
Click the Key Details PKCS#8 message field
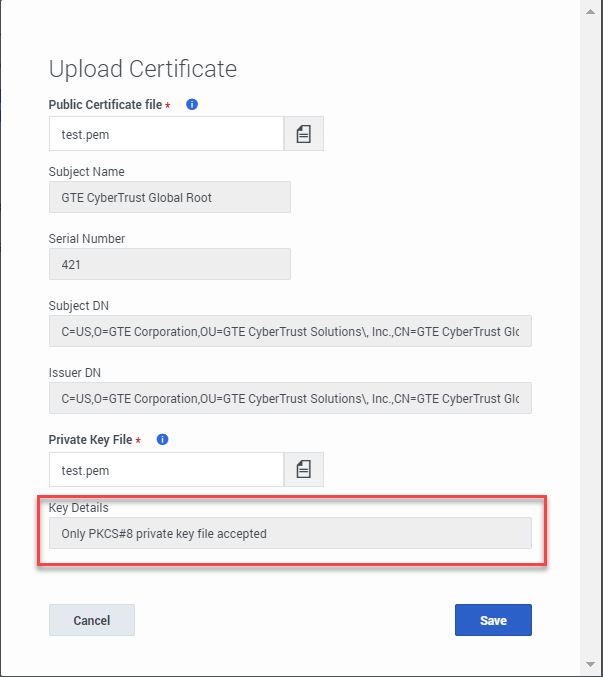click(290, 533)
